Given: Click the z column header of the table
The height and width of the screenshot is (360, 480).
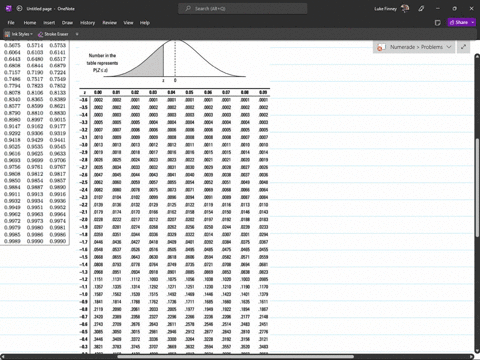Looking at the screenshot, I should click(84, 92).
